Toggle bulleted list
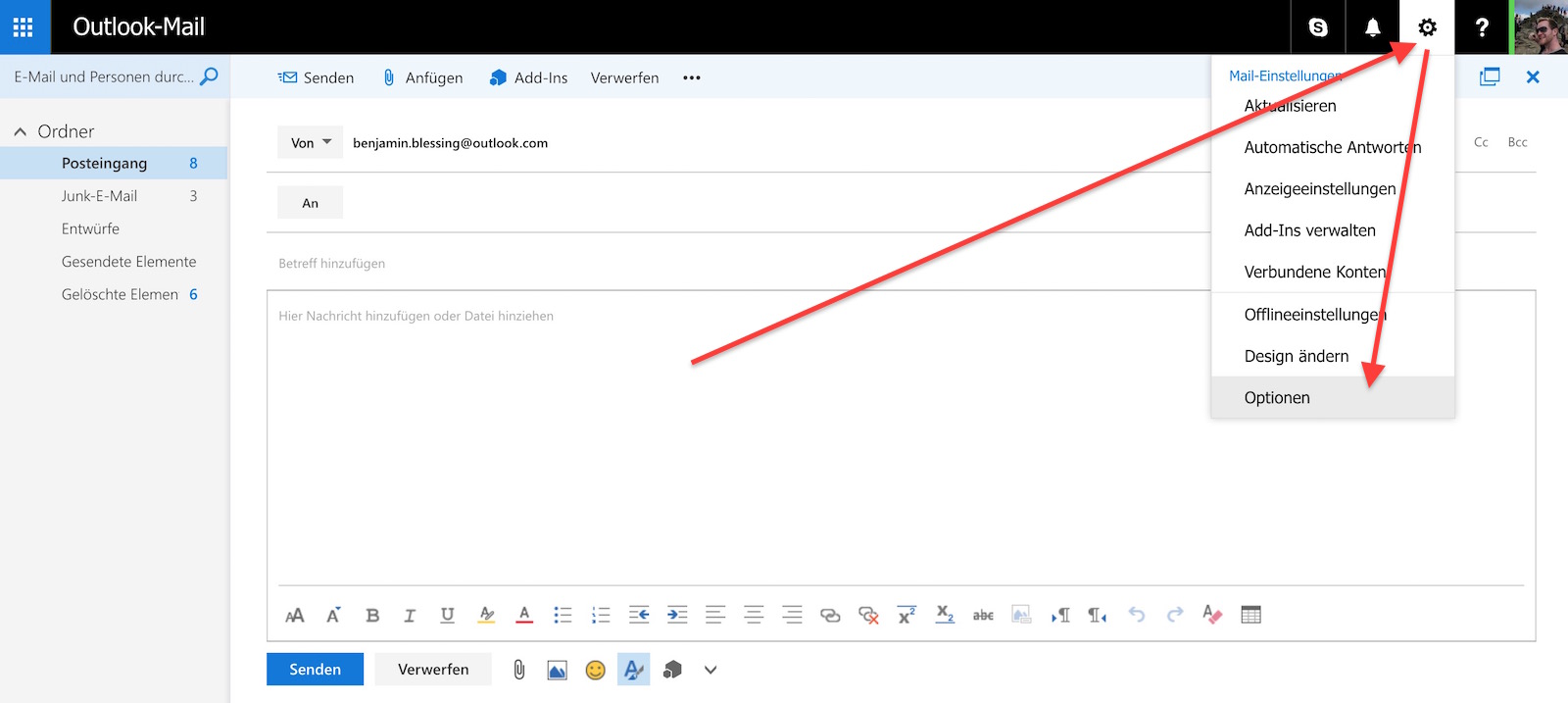Image resolution: width=1568 pixels, height=703 pixels. (x=563, y=616)
